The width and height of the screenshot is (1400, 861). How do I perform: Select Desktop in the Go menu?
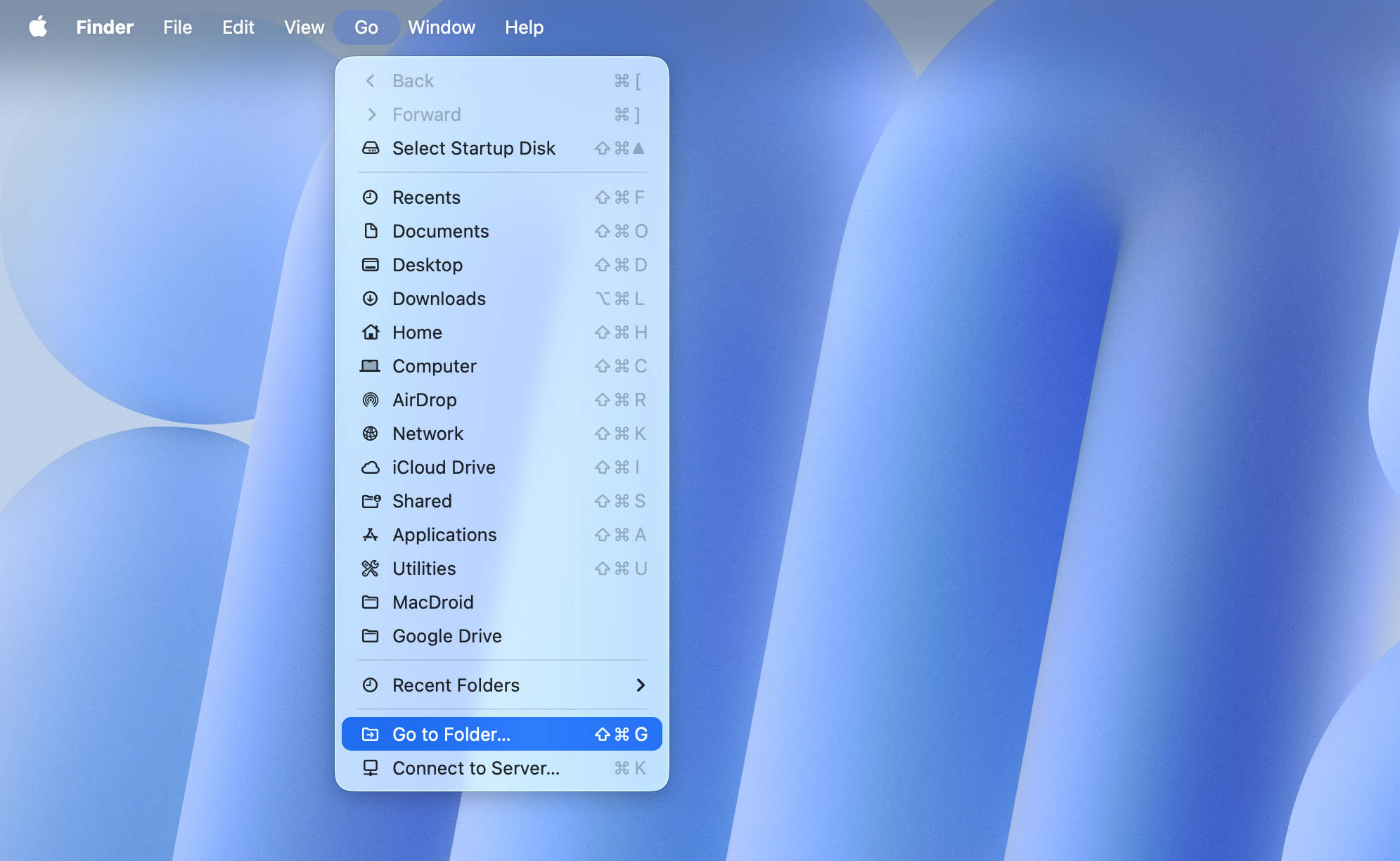[428, 265]
